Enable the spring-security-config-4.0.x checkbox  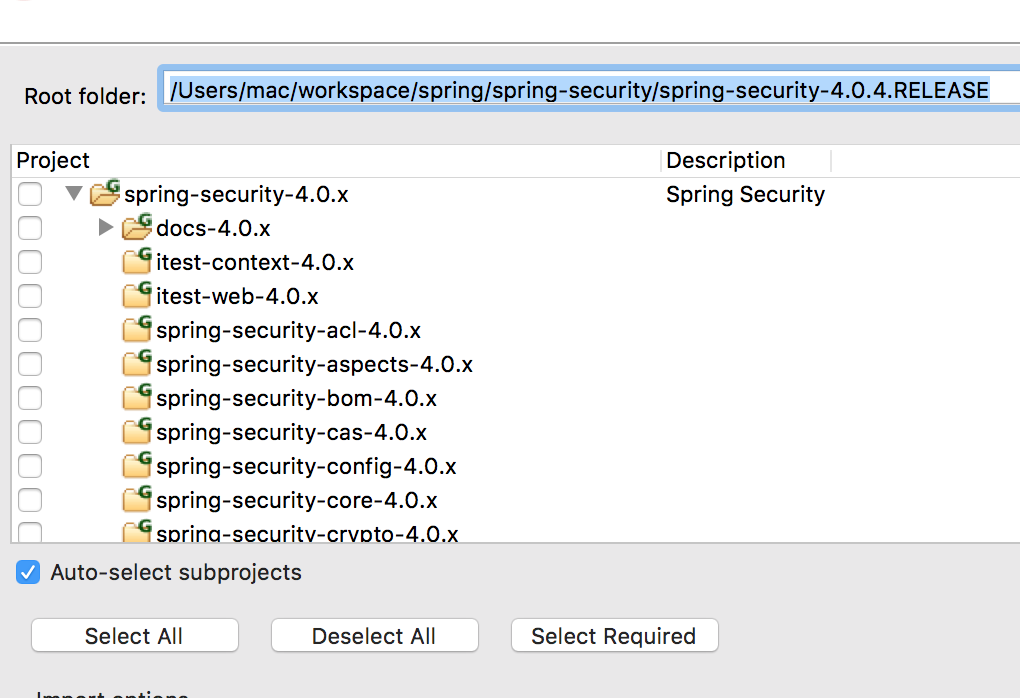tap(30, 466)
